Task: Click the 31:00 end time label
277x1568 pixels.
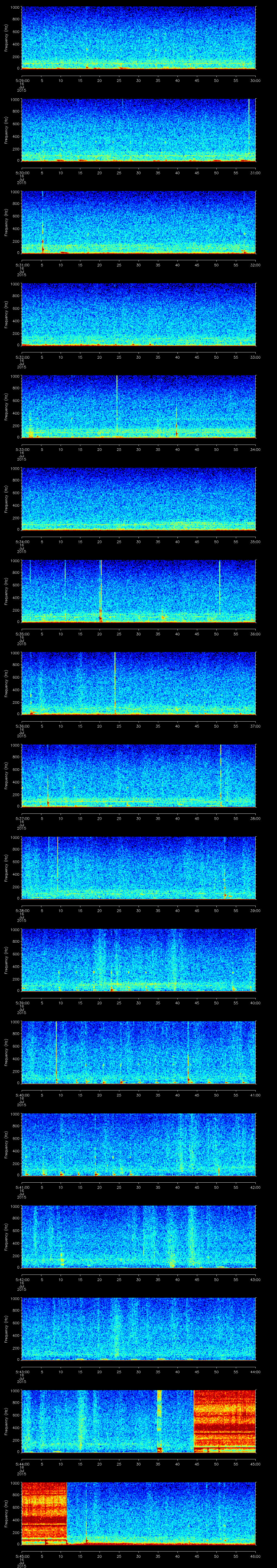Action: [256, 173]
